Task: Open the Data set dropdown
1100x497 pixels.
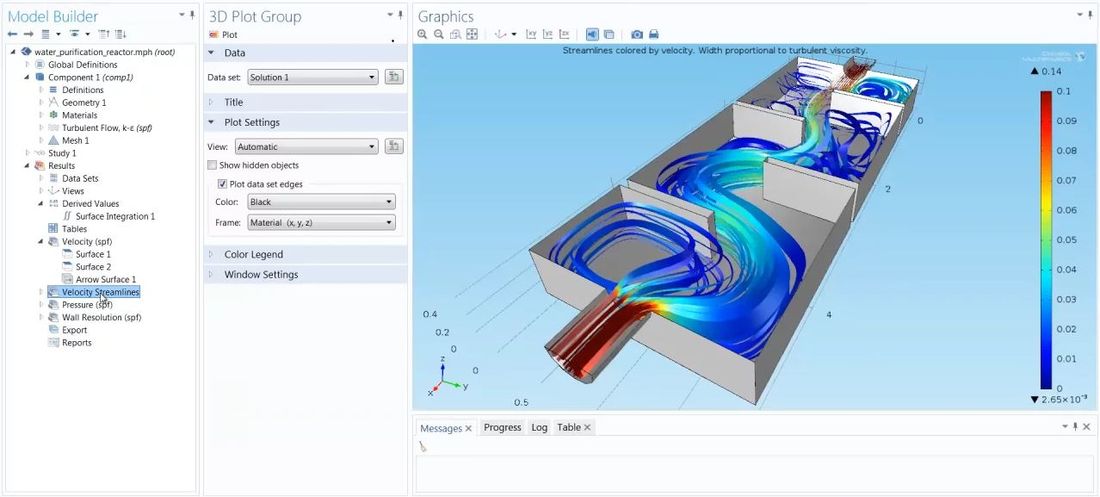Action: click(313, 77)
